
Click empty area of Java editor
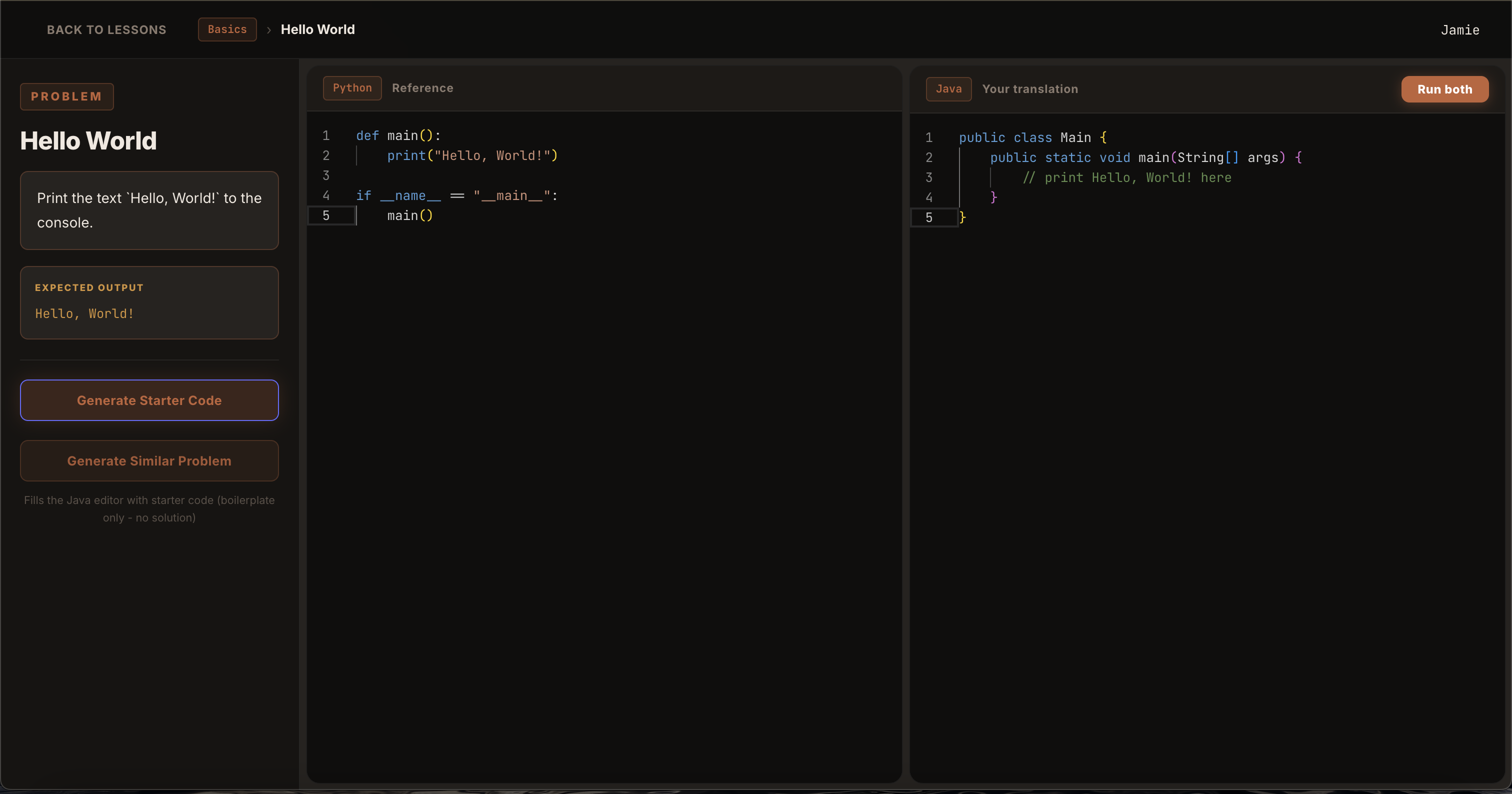point(1203,469)
